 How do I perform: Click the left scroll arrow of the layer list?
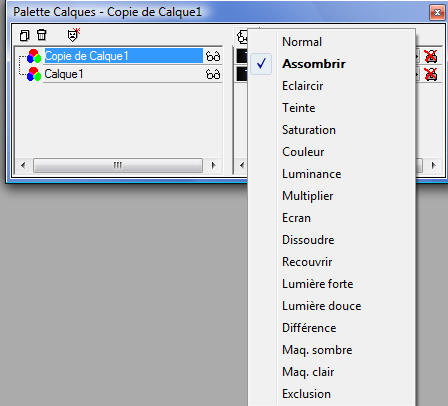23,165
